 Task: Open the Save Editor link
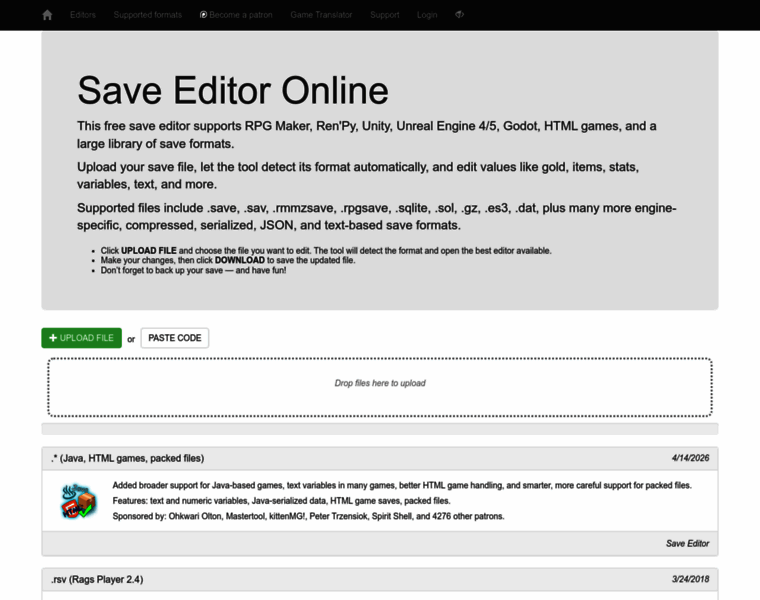[x=687, y=544]
